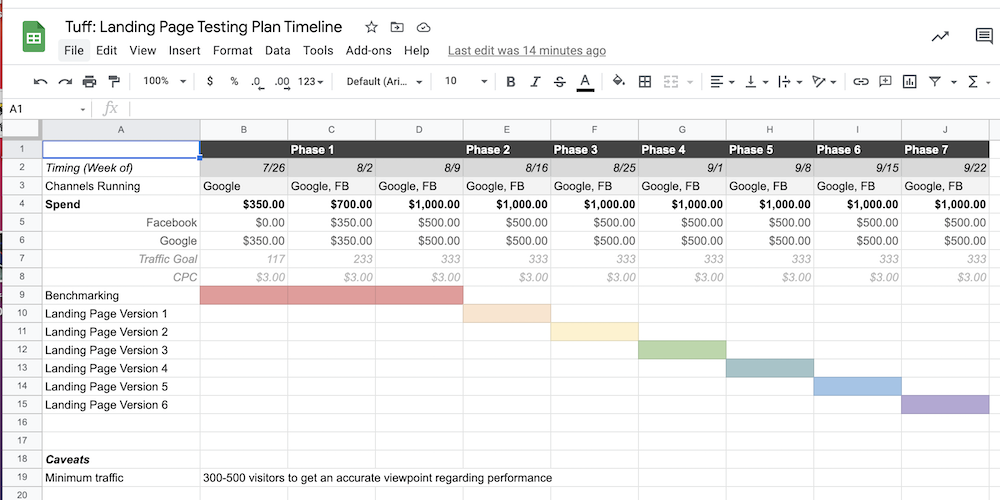Open vertical align dropdown
The width and height of the screenshot is (1000, 500).
(756, 82)
